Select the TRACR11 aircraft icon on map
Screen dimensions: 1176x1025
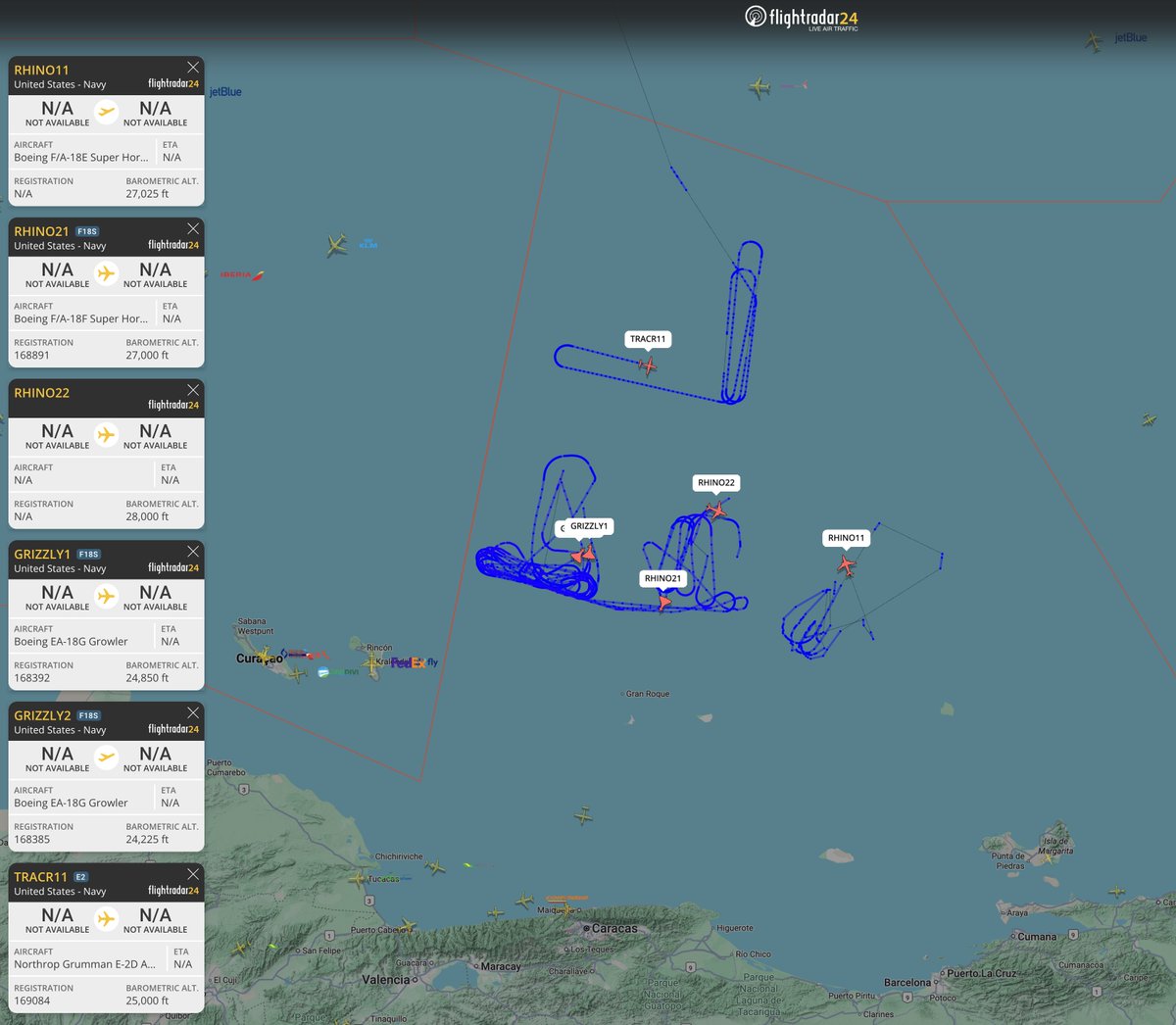647,366
